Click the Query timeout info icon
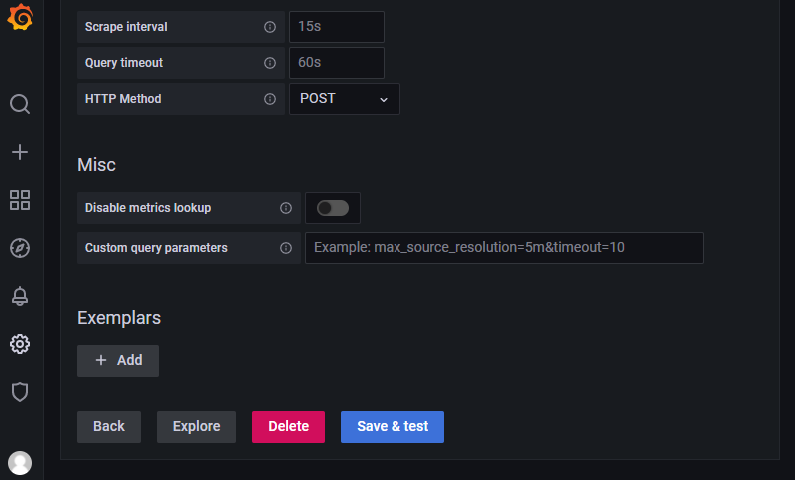795x480 pixels. (x=270, y=63)
